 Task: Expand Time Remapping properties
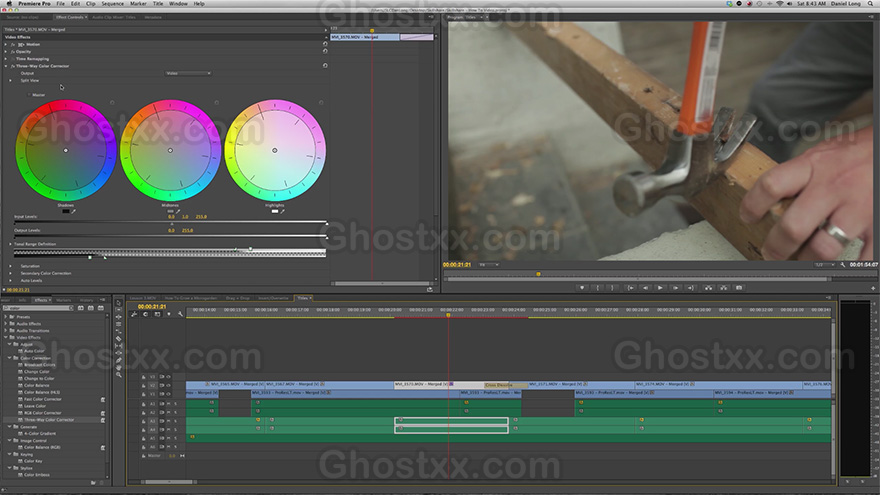point(6,59)
